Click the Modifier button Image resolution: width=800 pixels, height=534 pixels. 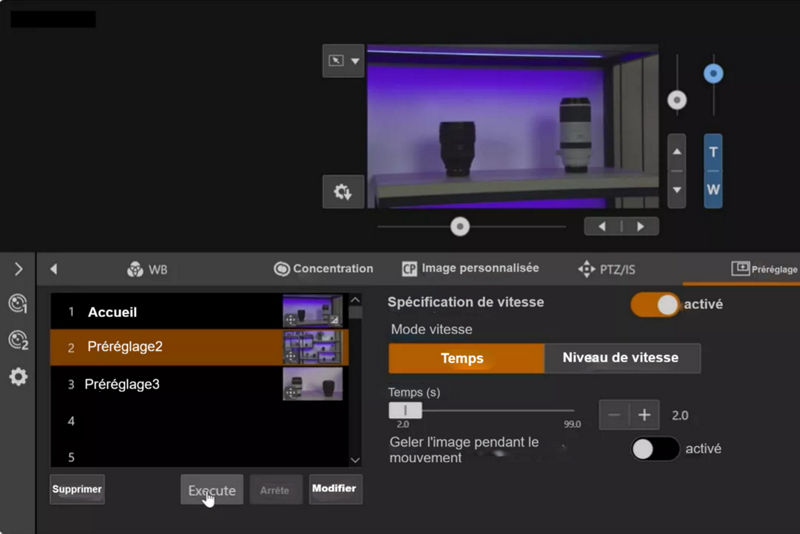(x=335, y=489)
